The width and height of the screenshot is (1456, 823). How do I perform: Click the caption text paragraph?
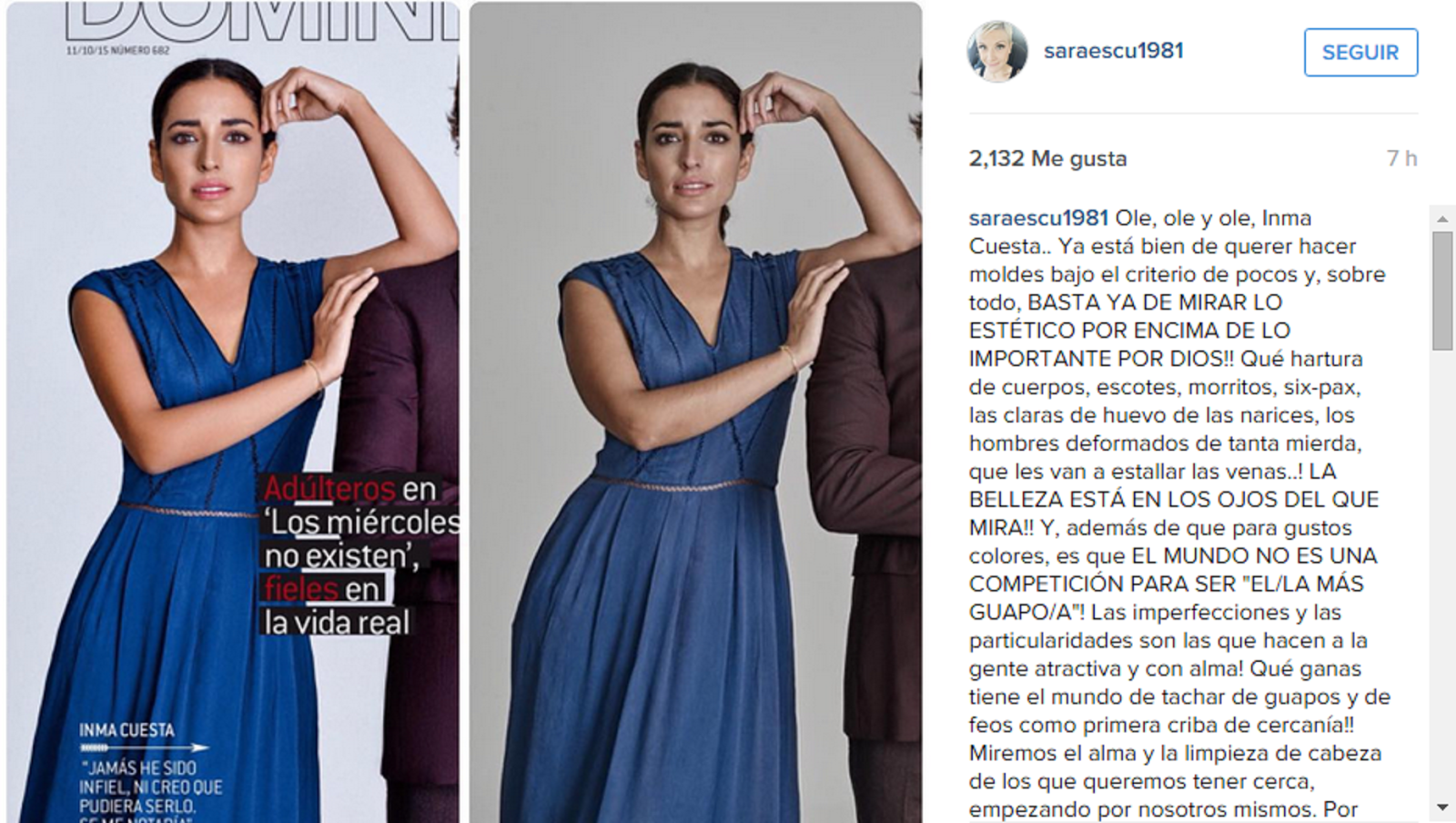(x=1179, y=513)
